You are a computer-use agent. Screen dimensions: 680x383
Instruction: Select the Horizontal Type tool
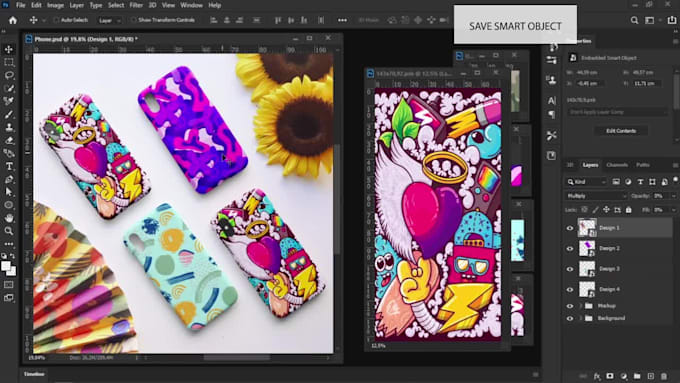(x=9, y=166)
